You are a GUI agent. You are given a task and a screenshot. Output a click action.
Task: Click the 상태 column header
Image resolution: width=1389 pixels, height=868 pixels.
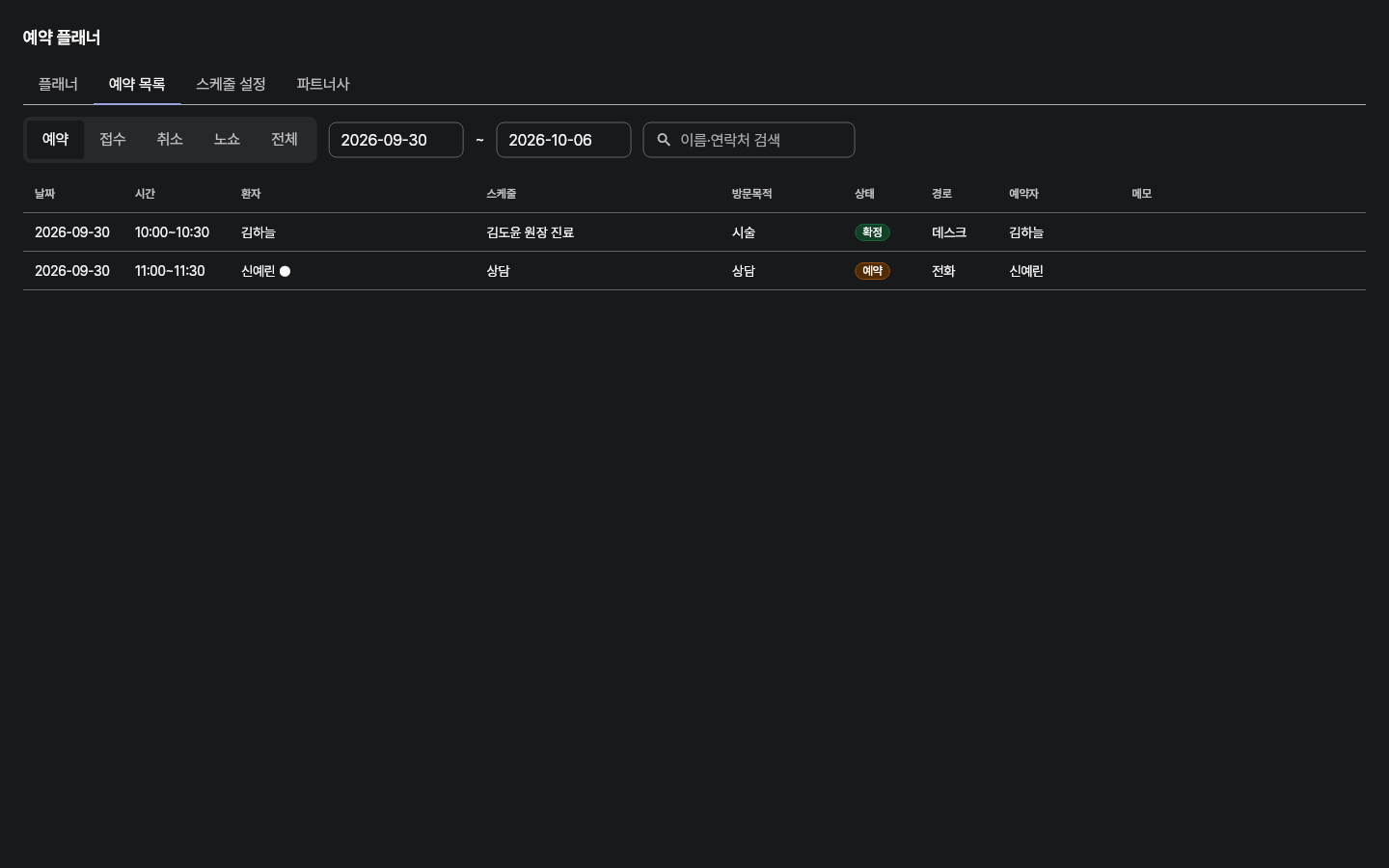(x=864, y=194)
